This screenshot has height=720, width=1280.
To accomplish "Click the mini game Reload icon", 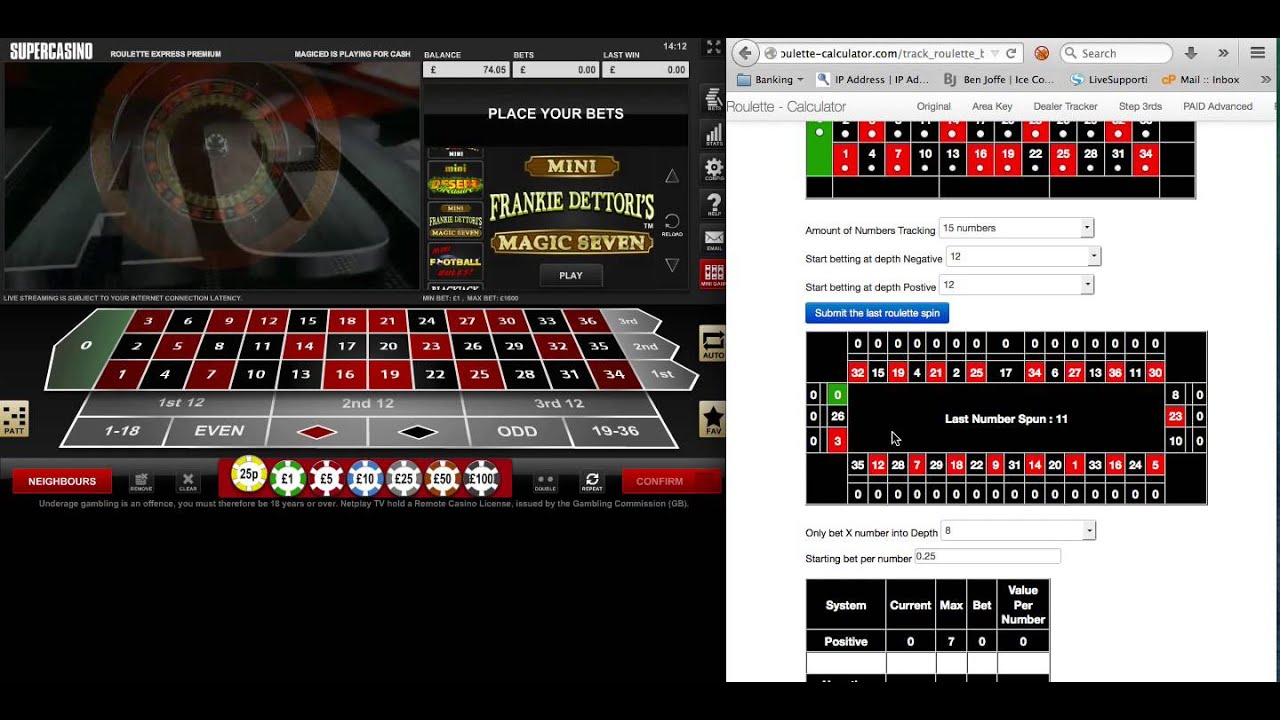I will point(672,223).
